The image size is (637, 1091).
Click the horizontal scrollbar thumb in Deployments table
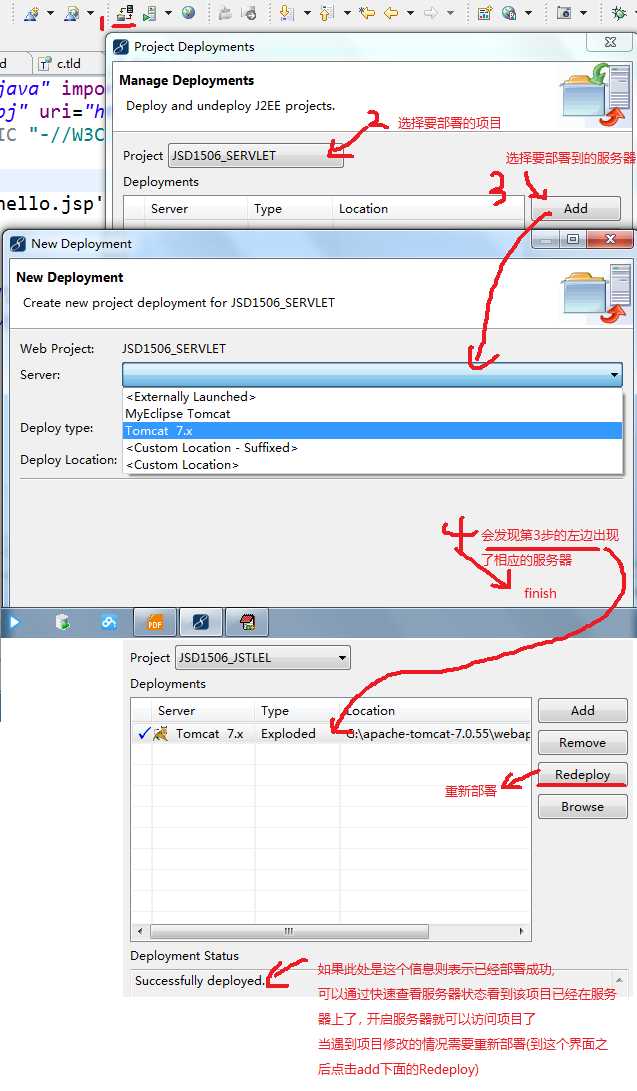(289, 931)
